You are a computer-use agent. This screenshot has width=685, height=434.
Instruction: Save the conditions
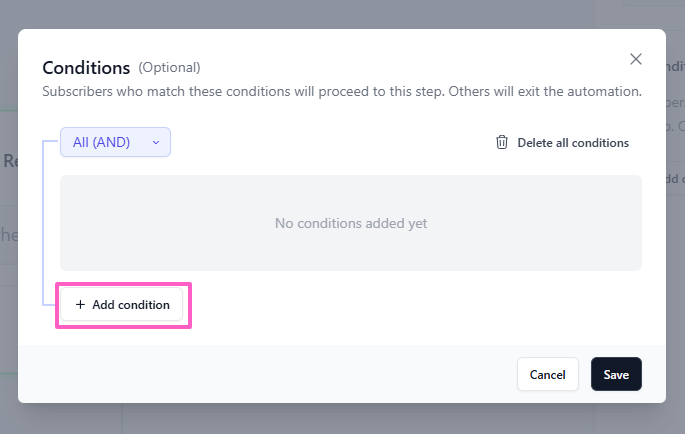click(x=616, y=374)
